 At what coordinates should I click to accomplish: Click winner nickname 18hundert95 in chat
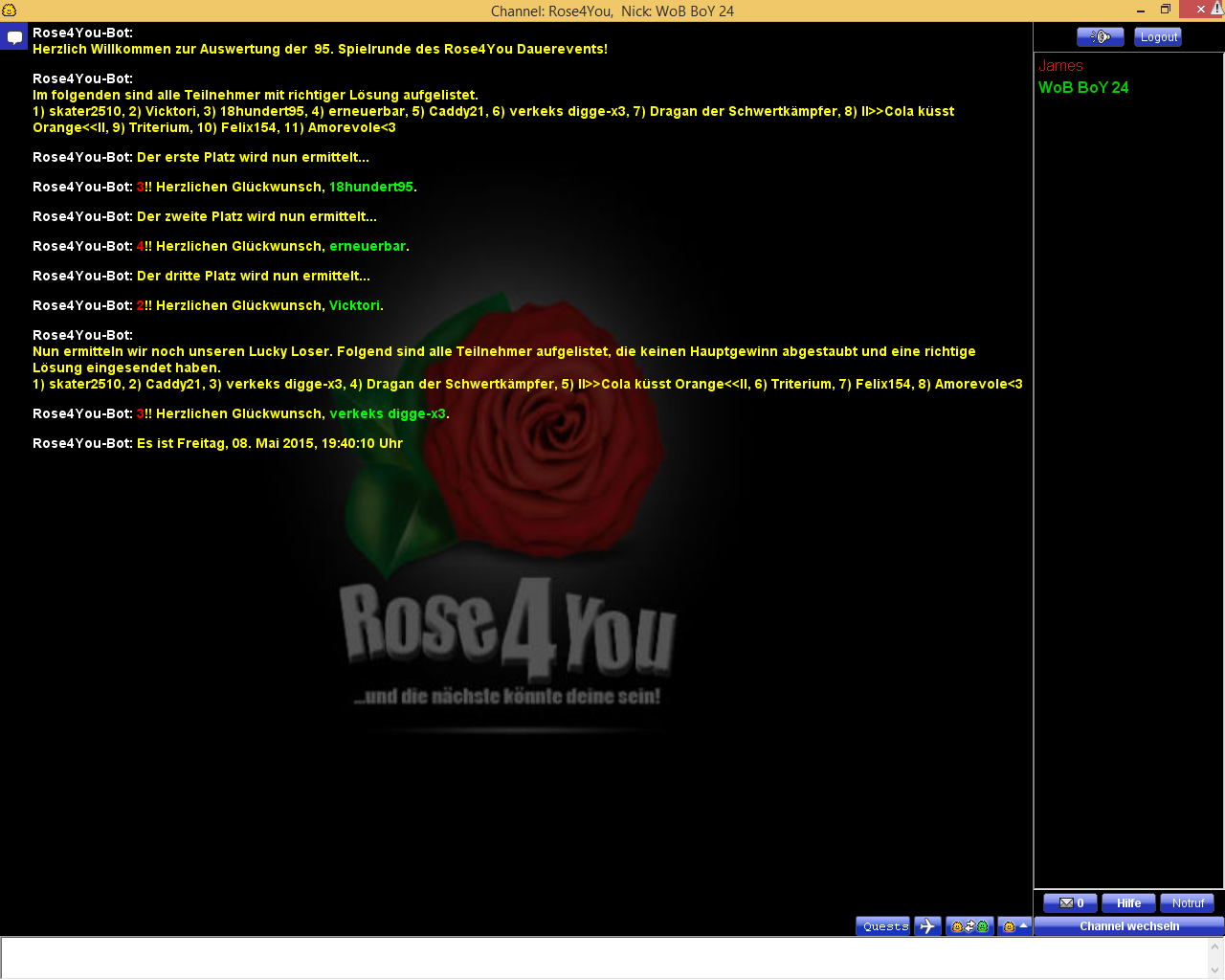371,188
